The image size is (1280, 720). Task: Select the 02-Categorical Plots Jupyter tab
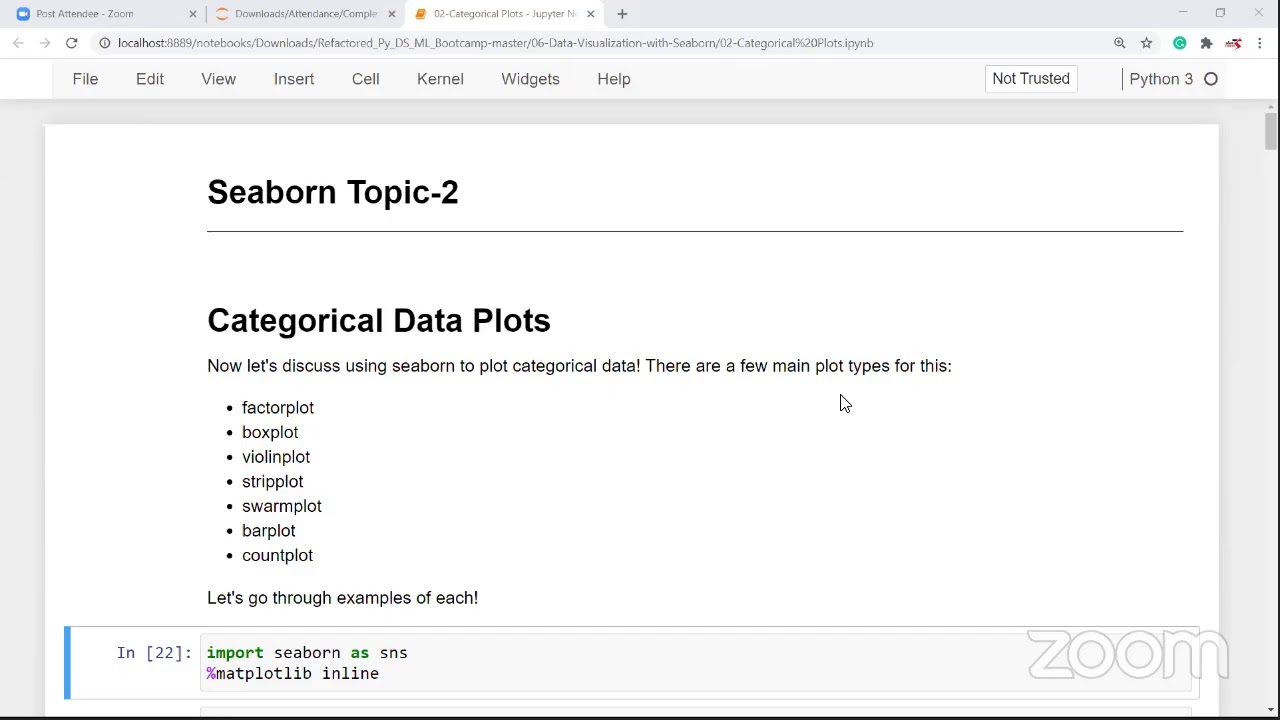(505, 14)
